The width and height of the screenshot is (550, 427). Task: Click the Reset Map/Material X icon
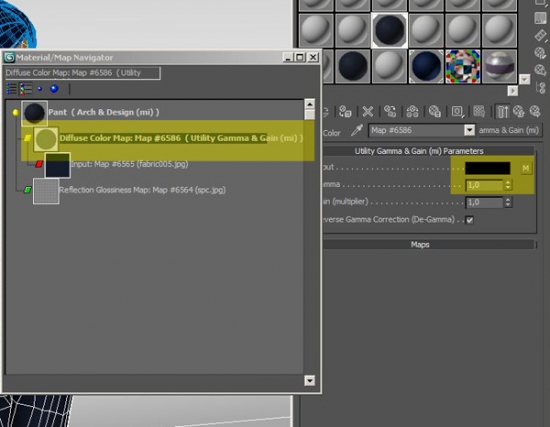(x=368, y=112)
